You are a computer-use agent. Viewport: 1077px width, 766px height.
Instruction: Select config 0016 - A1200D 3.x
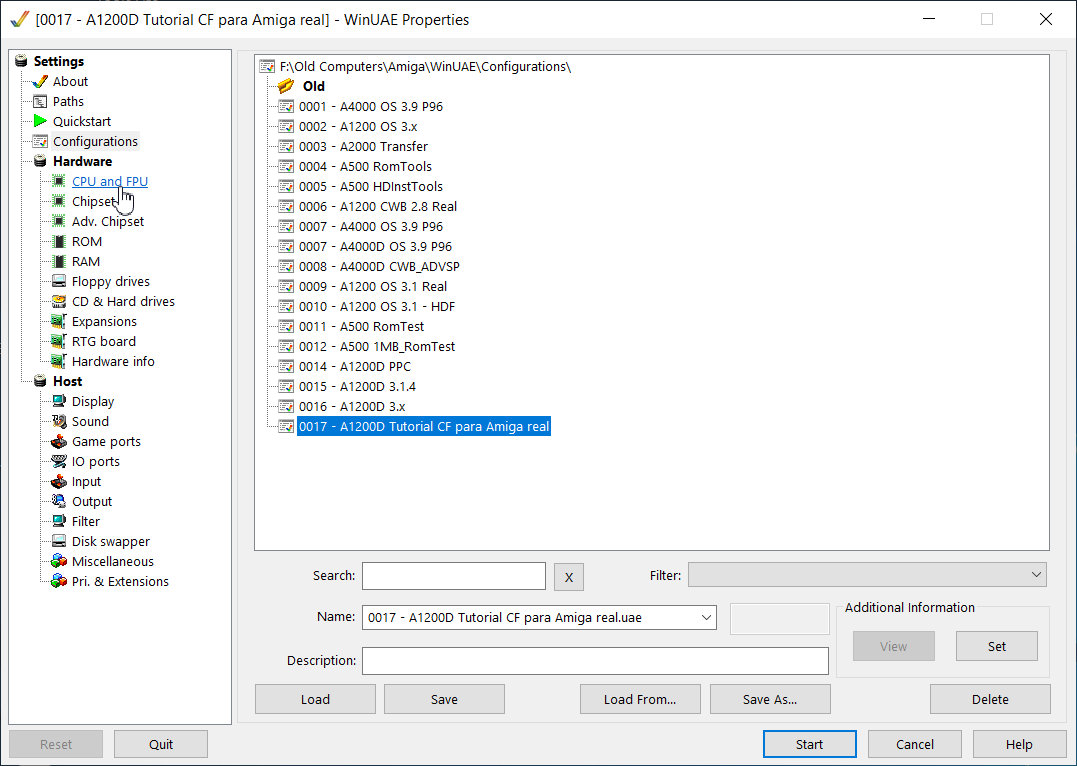[352, 406]
